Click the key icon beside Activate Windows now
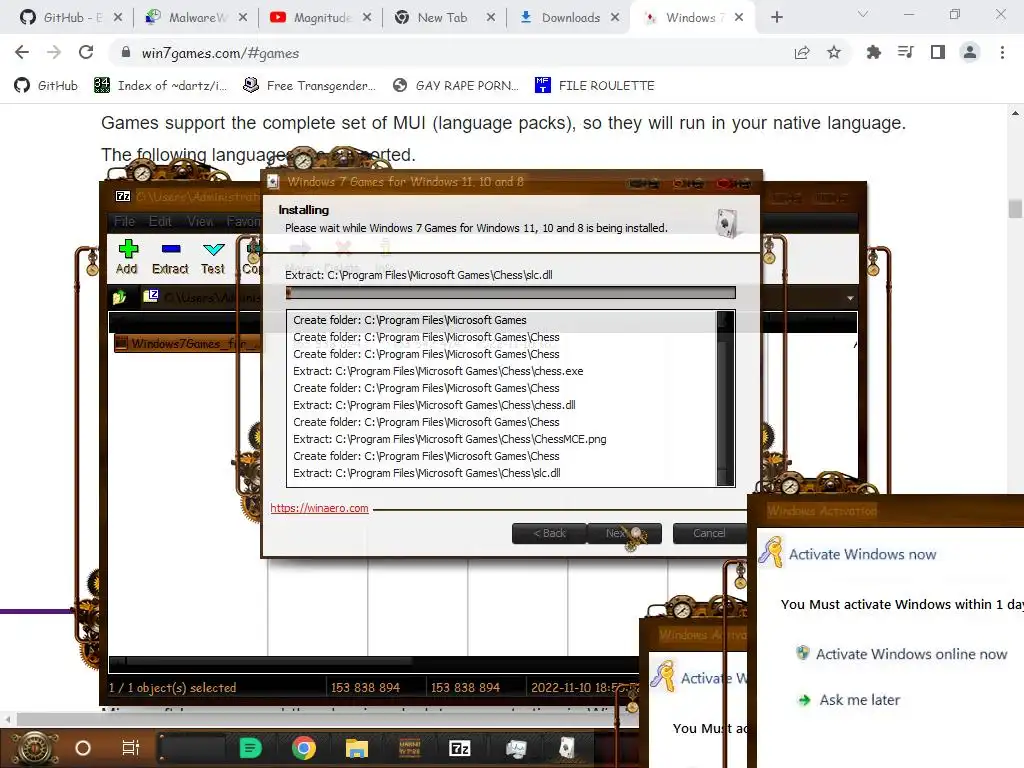This screenshot has width=1024, height=768. coord(771,552)
